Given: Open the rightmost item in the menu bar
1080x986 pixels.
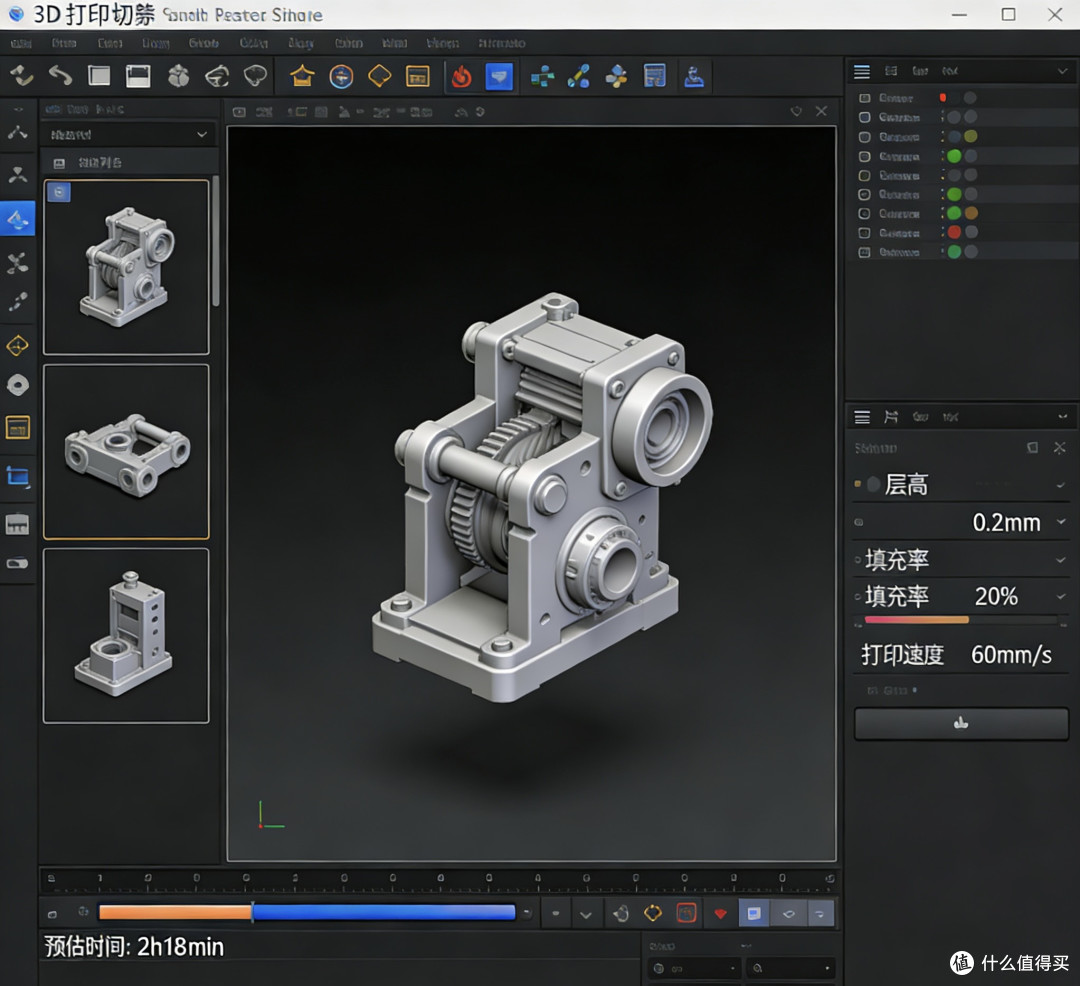Looking at the screenshot, I should coord(501,43).
